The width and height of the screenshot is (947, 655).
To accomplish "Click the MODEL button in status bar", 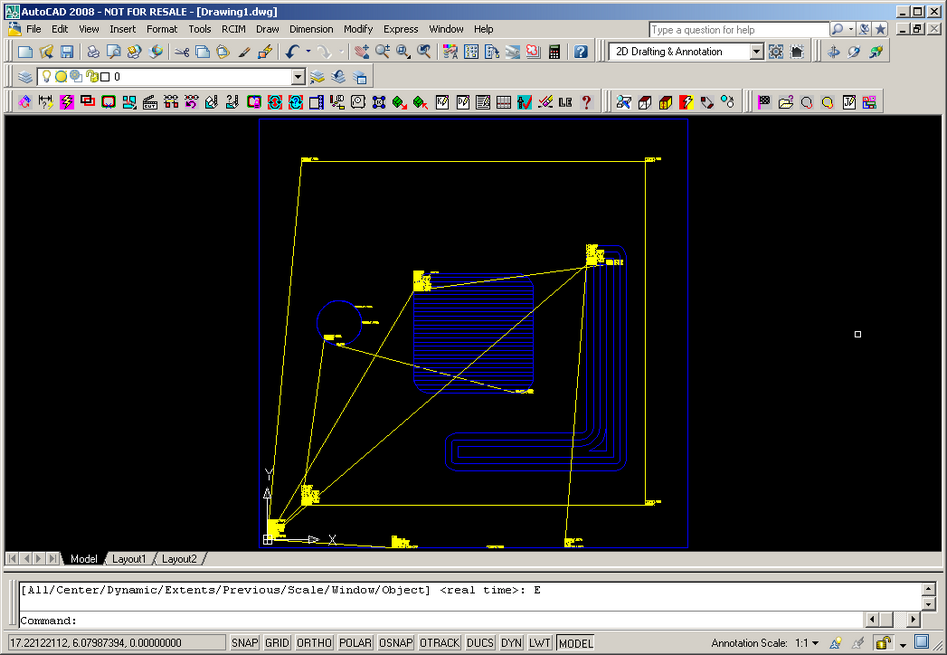I will 575,643.
